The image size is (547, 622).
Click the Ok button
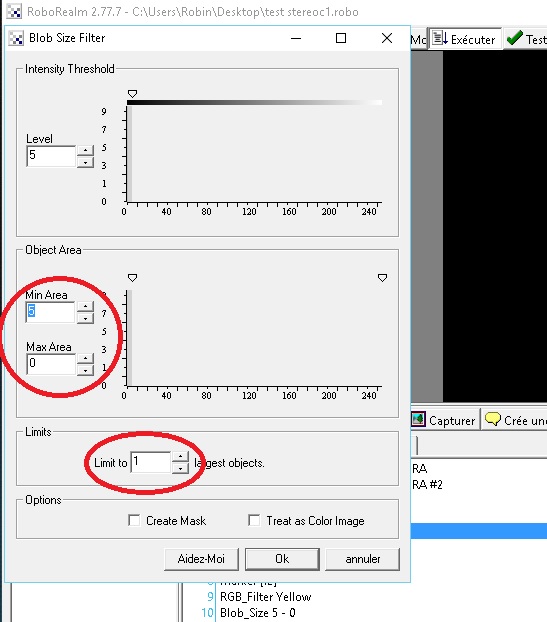282,559
